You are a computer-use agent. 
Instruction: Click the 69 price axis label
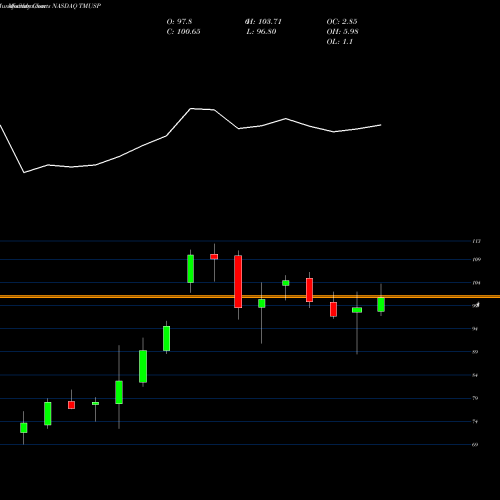(x=475, y=444)
